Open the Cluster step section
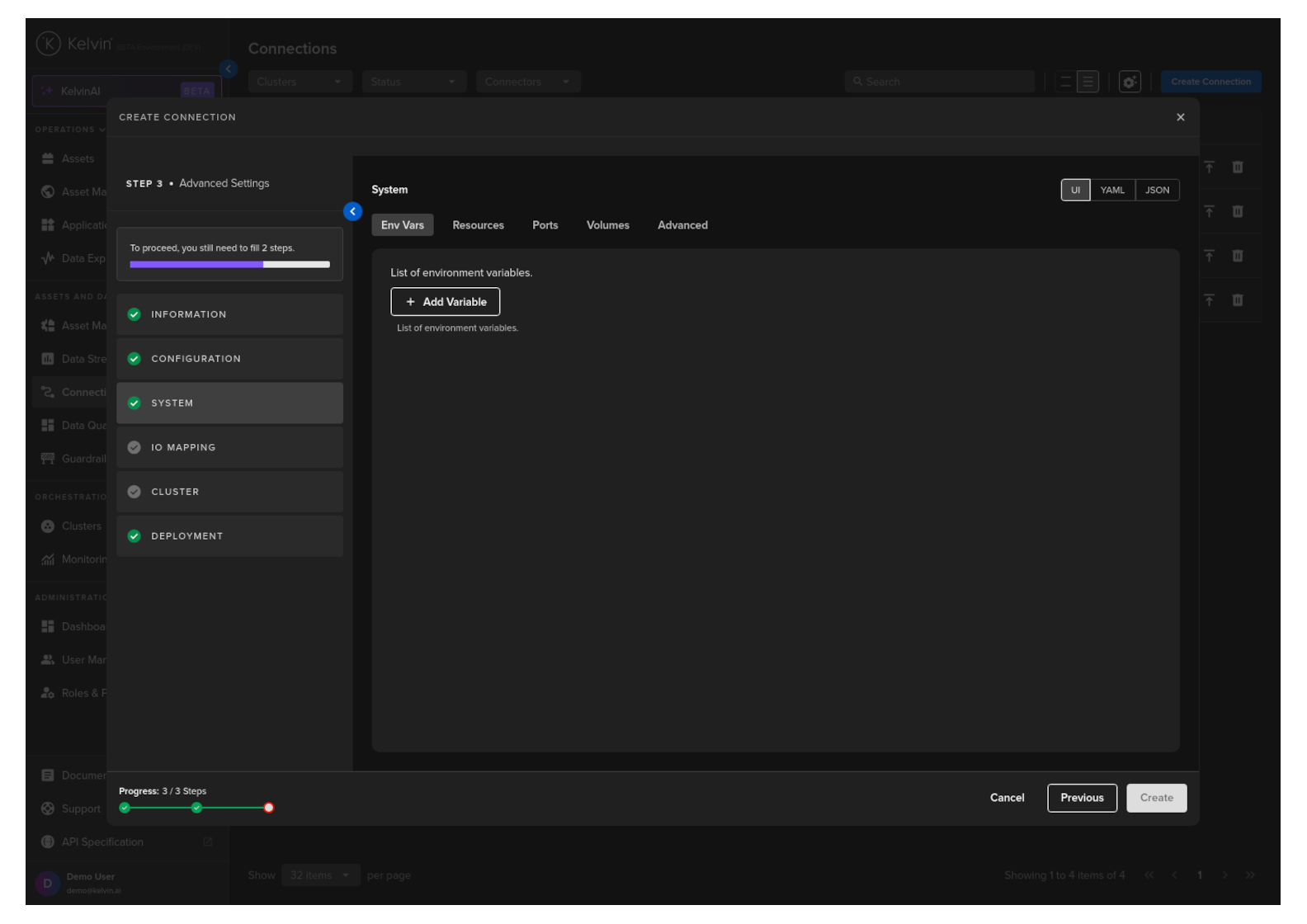1307x924 pixels. point(229,492)
